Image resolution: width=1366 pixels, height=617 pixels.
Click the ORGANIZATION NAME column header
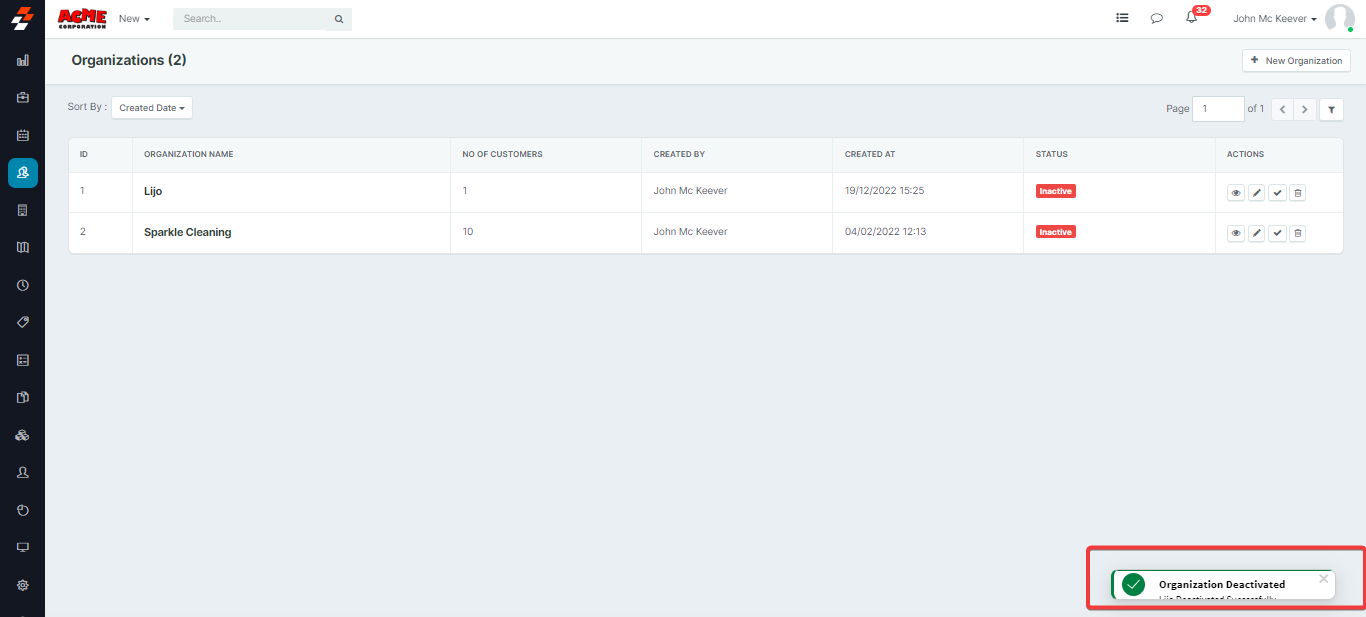(189, 155)
